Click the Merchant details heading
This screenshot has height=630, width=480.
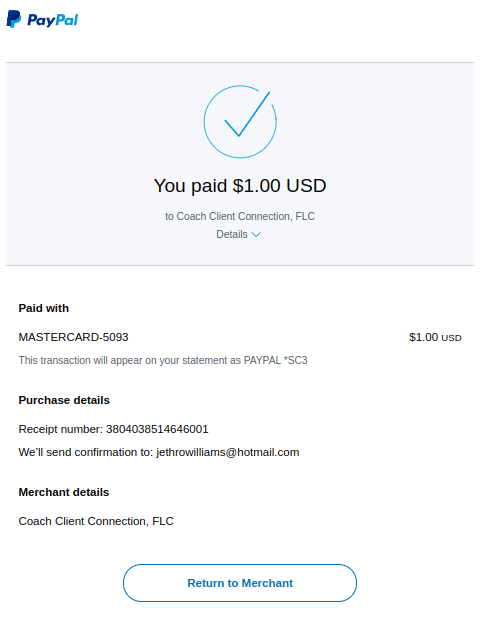pyautogui.click(x=63, y=492)
